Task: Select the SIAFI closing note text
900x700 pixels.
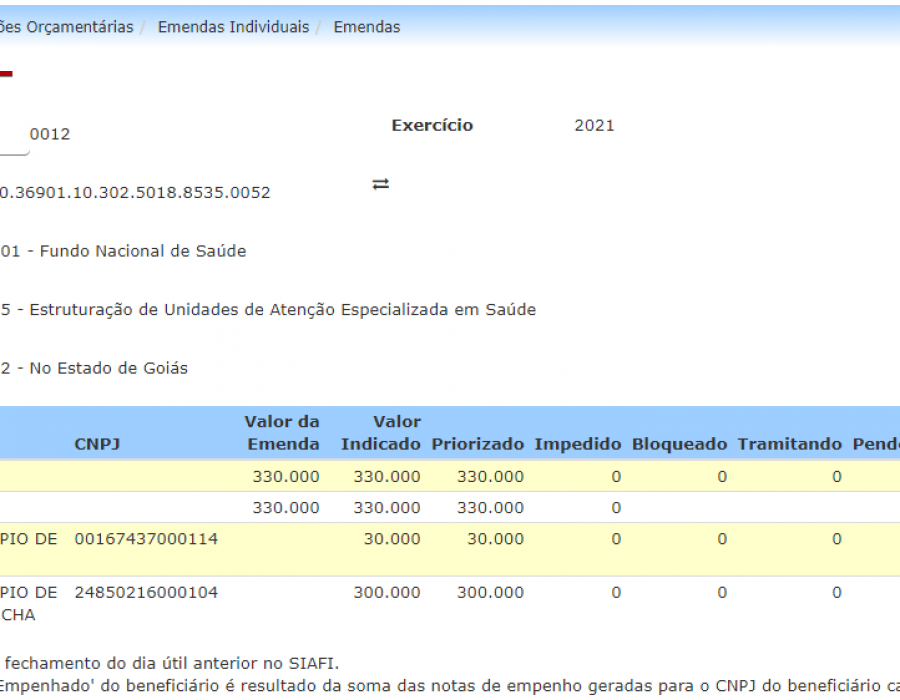Action: [171, 663]
